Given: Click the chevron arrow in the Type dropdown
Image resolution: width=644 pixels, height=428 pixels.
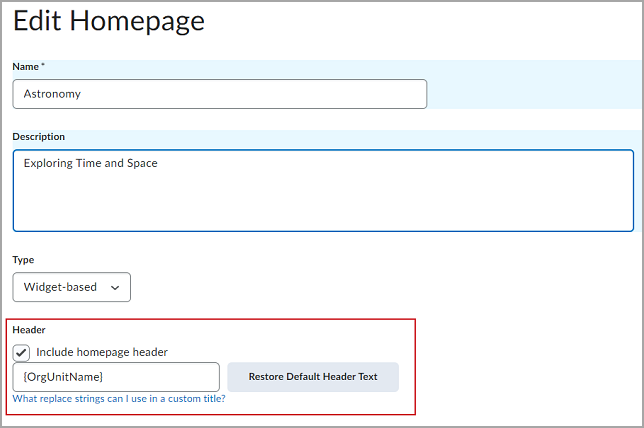Looking at the screenshot, I should click(x=115, y=288).
